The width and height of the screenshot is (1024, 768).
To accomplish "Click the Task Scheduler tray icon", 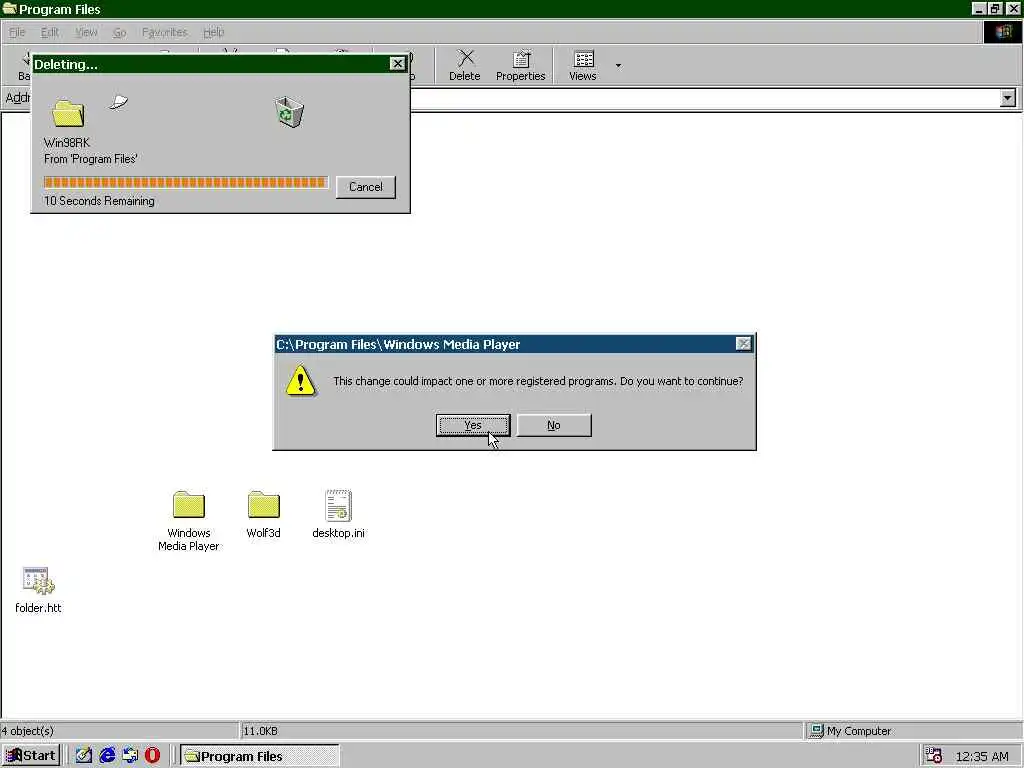I will click(x=933, y=756).
